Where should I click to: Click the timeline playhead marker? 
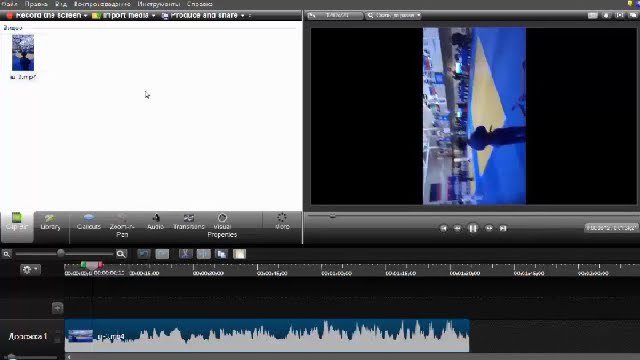(92, 265)
